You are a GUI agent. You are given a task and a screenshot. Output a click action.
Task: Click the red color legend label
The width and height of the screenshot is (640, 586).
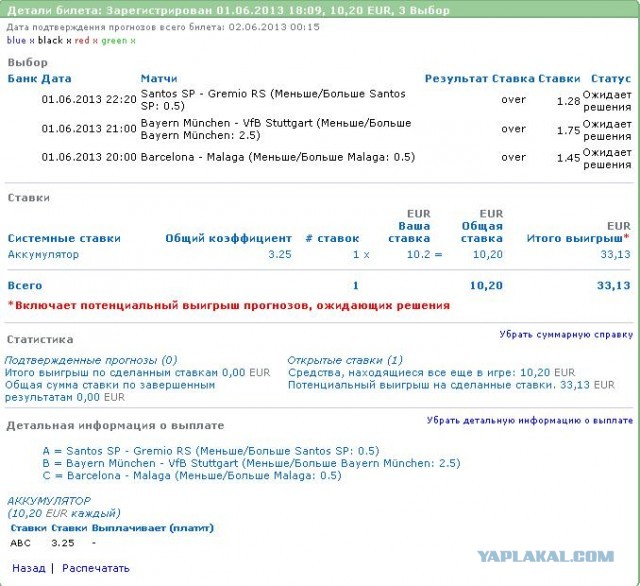pyautogui.click(x=81, y=41)
